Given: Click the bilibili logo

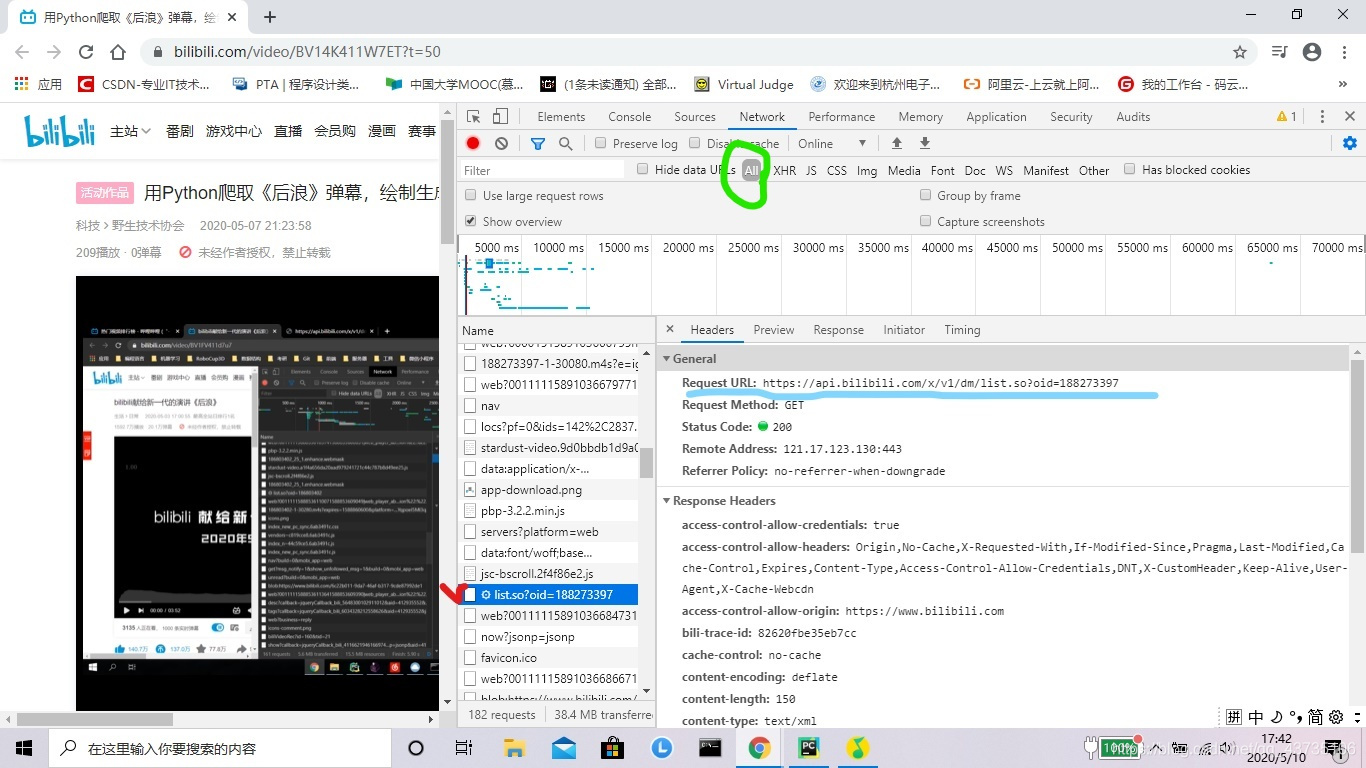Looking at the screenshot, I should 58,130.
